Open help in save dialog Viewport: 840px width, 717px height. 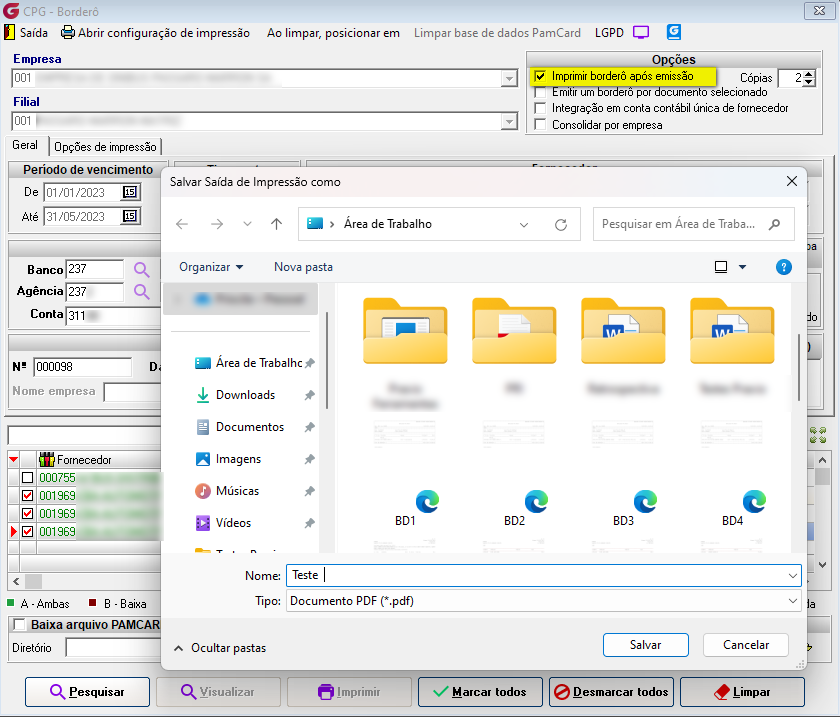point(784,267)
